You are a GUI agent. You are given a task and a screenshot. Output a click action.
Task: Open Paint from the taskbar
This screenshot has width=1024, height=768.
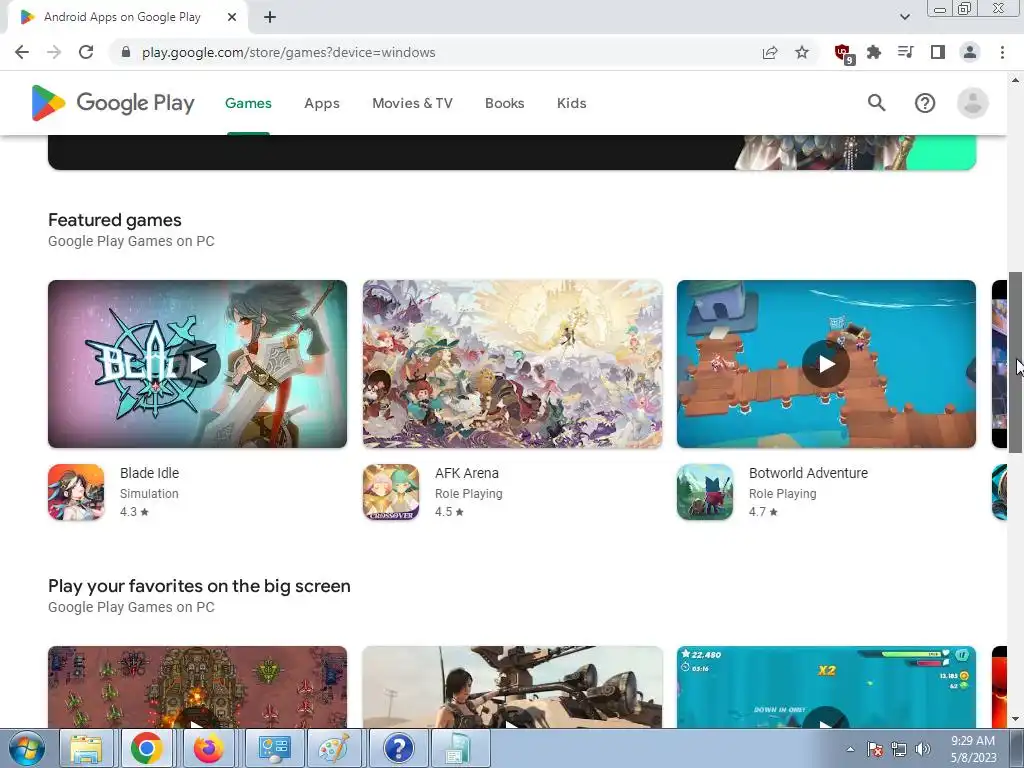[x=333, y=748]
